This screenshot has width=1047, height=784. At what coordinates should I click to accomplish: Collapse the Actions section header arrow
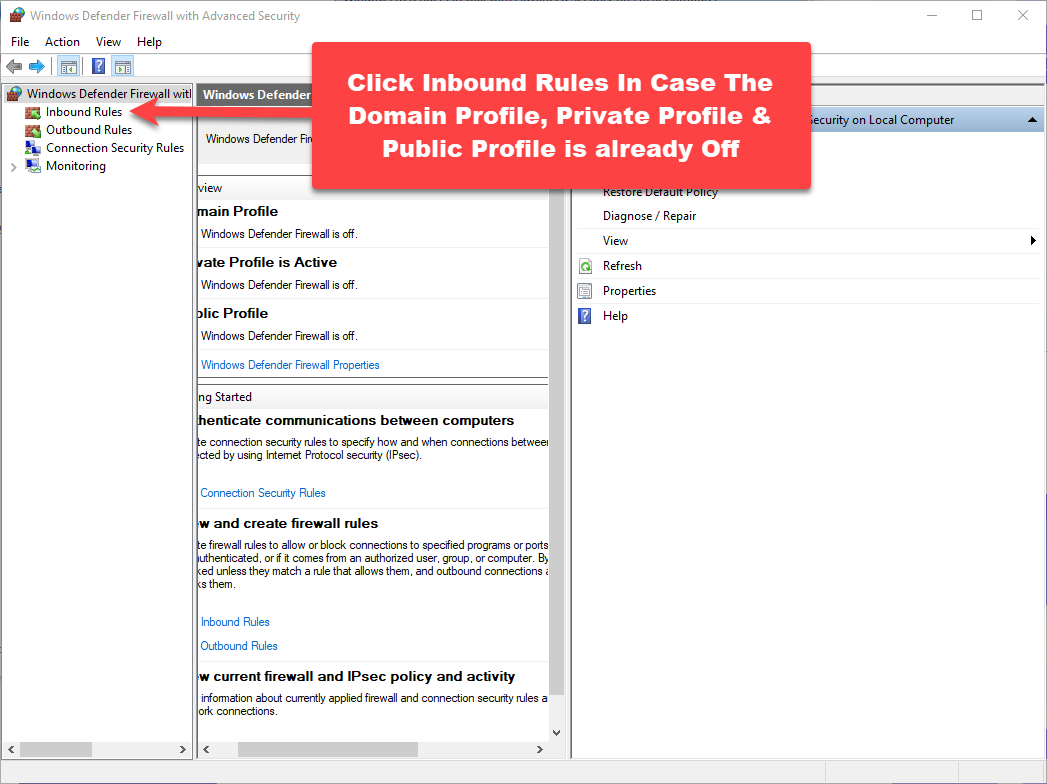point(1031,120)
